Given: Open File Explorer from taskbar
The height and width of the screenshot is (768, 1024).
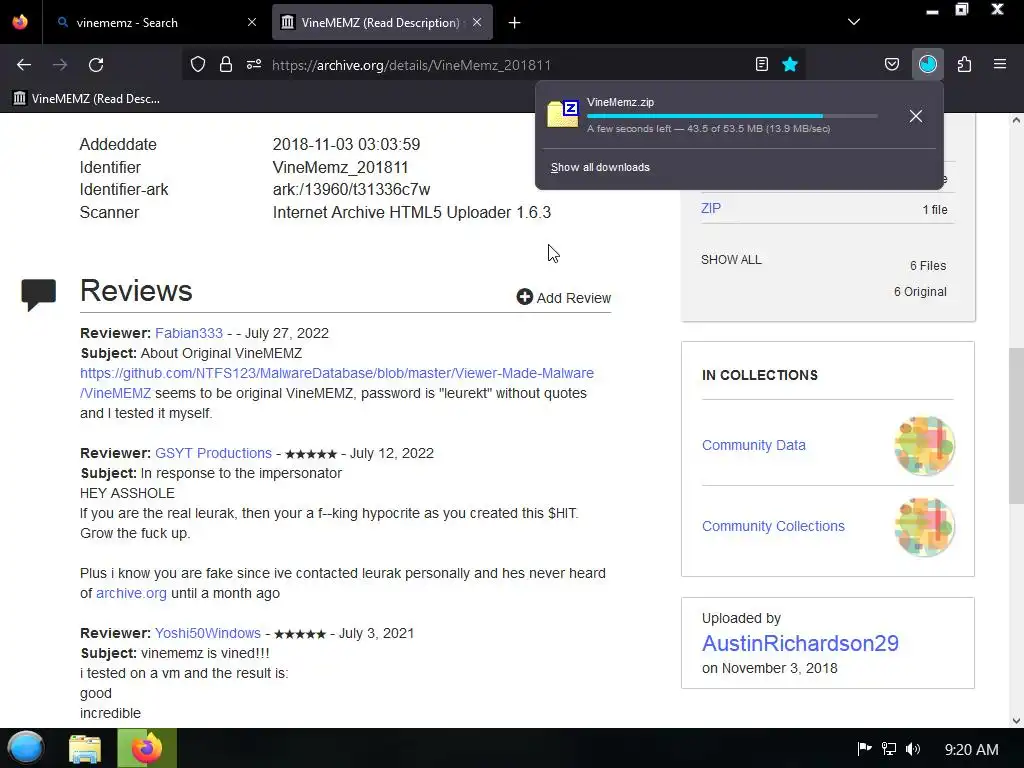Looking at the screenshot, I should (86, 748).
